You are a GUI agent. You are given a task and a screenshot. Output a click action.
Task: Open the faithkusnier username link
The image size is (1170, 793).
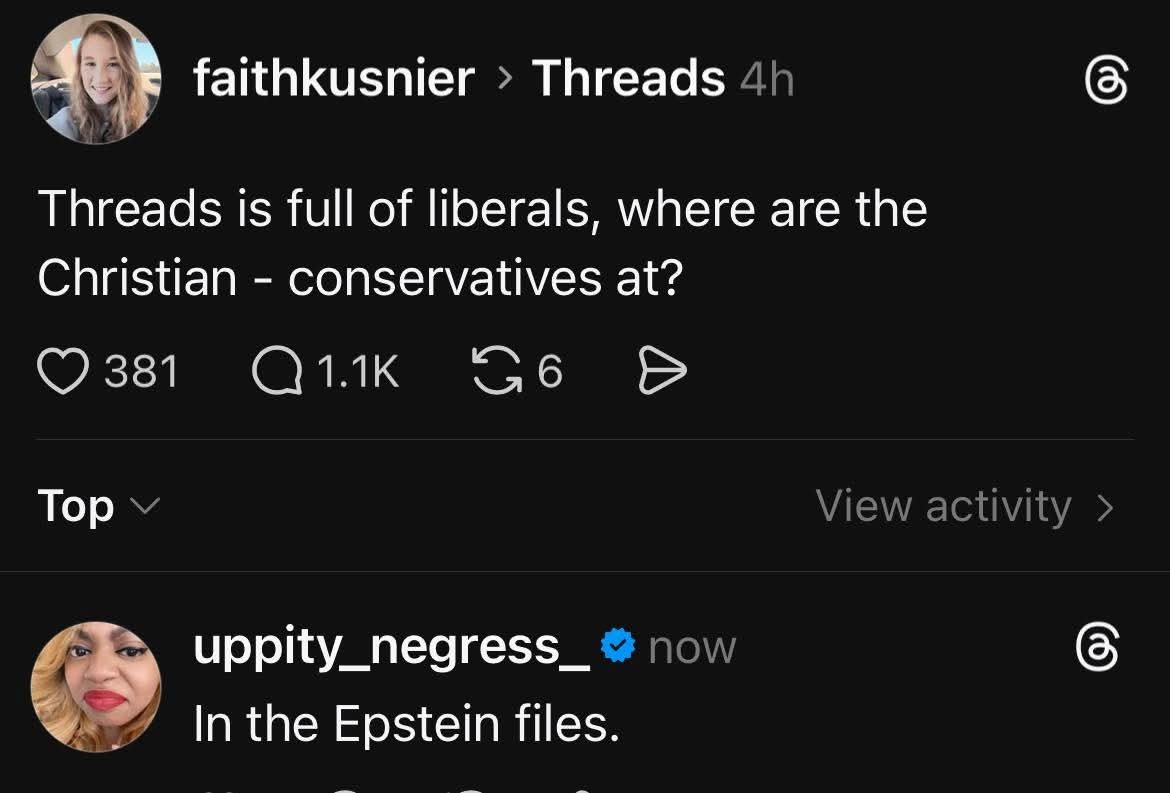point(334,78)
